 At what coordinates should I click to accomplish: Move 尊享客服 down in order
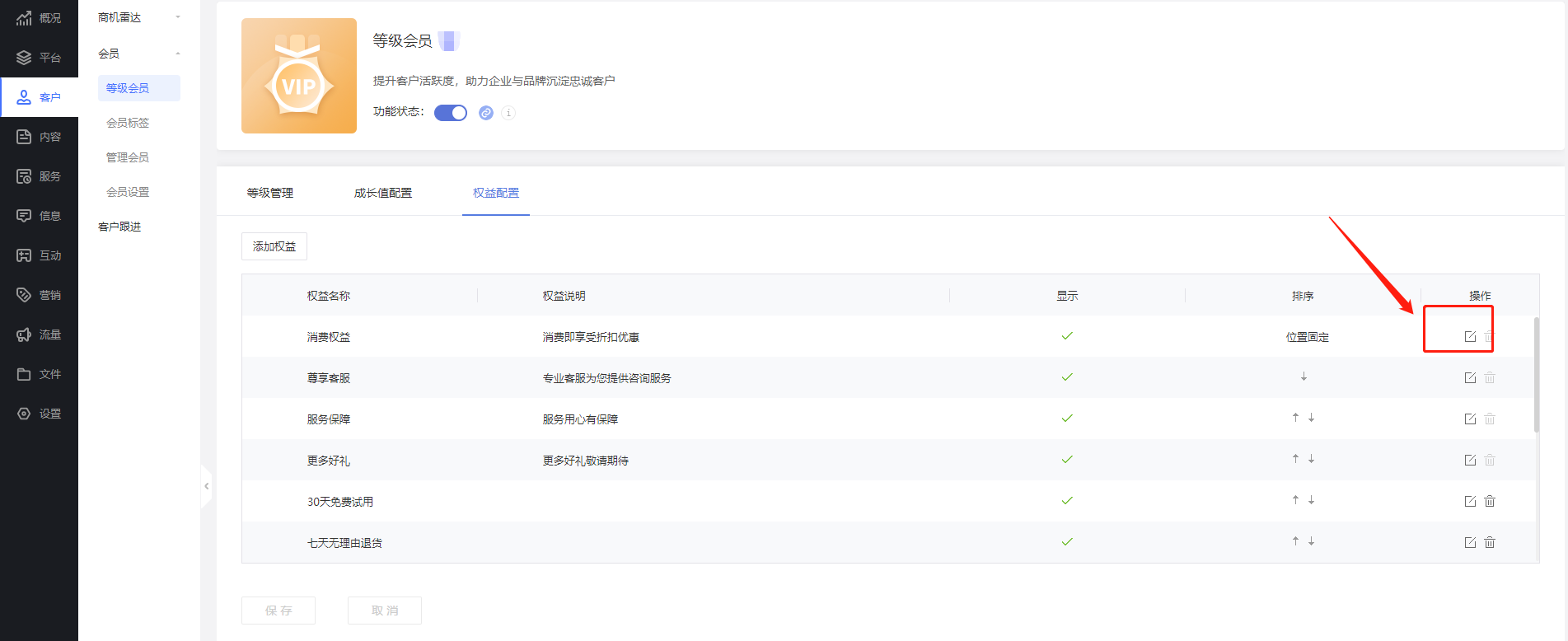click(x=1304, y=377)
